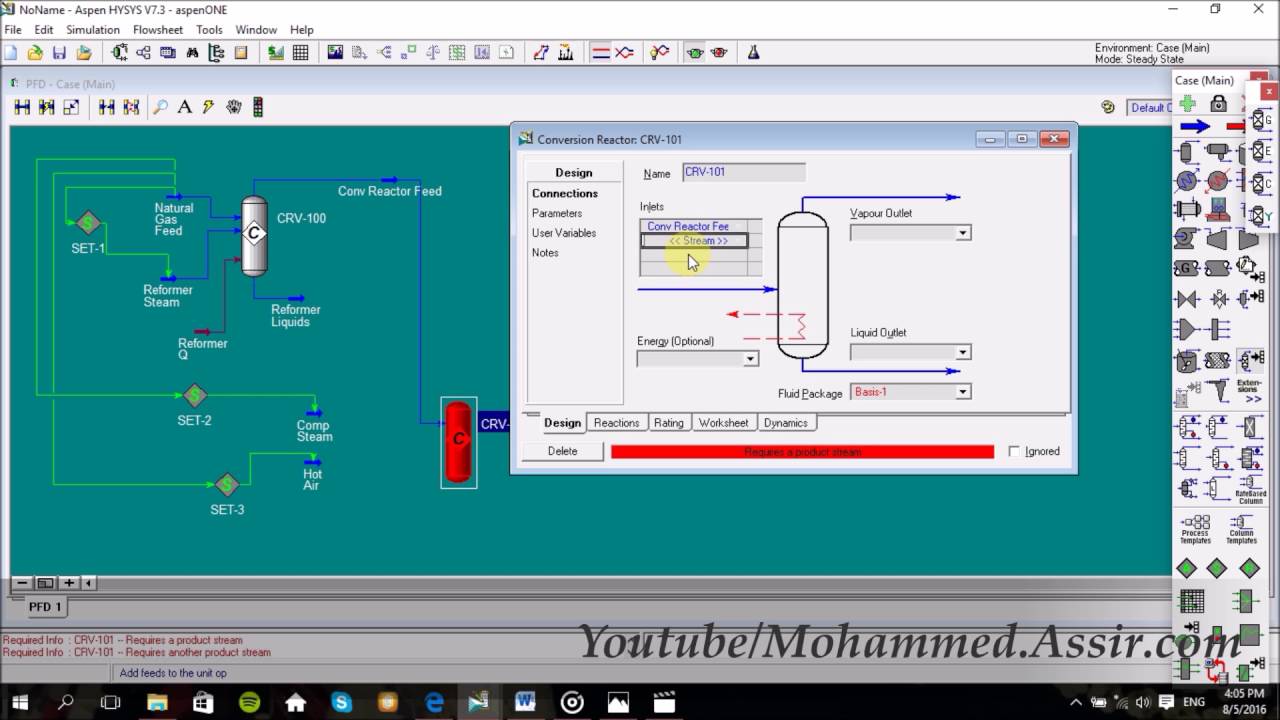1280x720 pixels.
Task: Select the PFD hand pan tool
Action: pos(233,107)
